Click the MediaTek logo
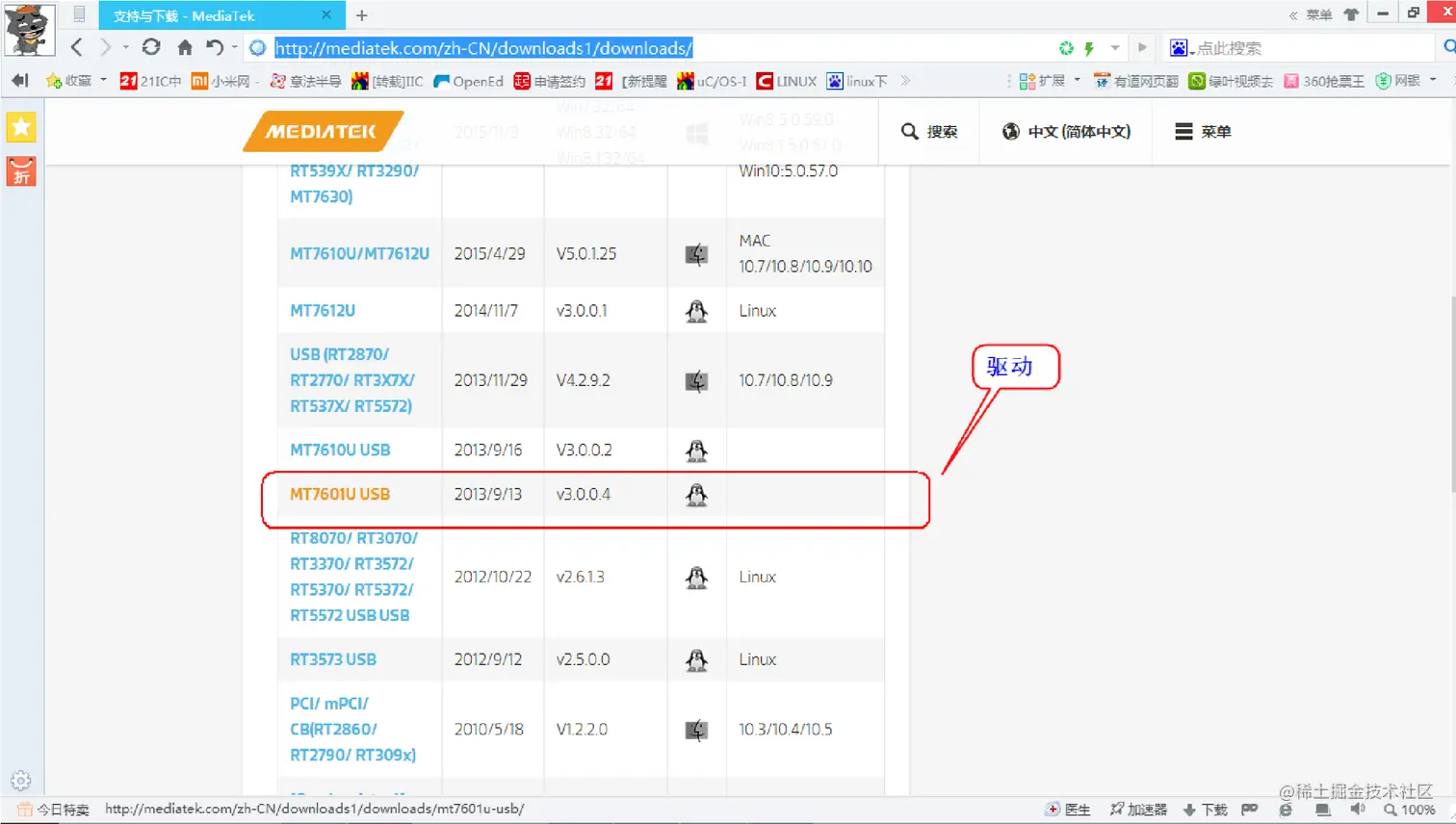 [323, 132]
